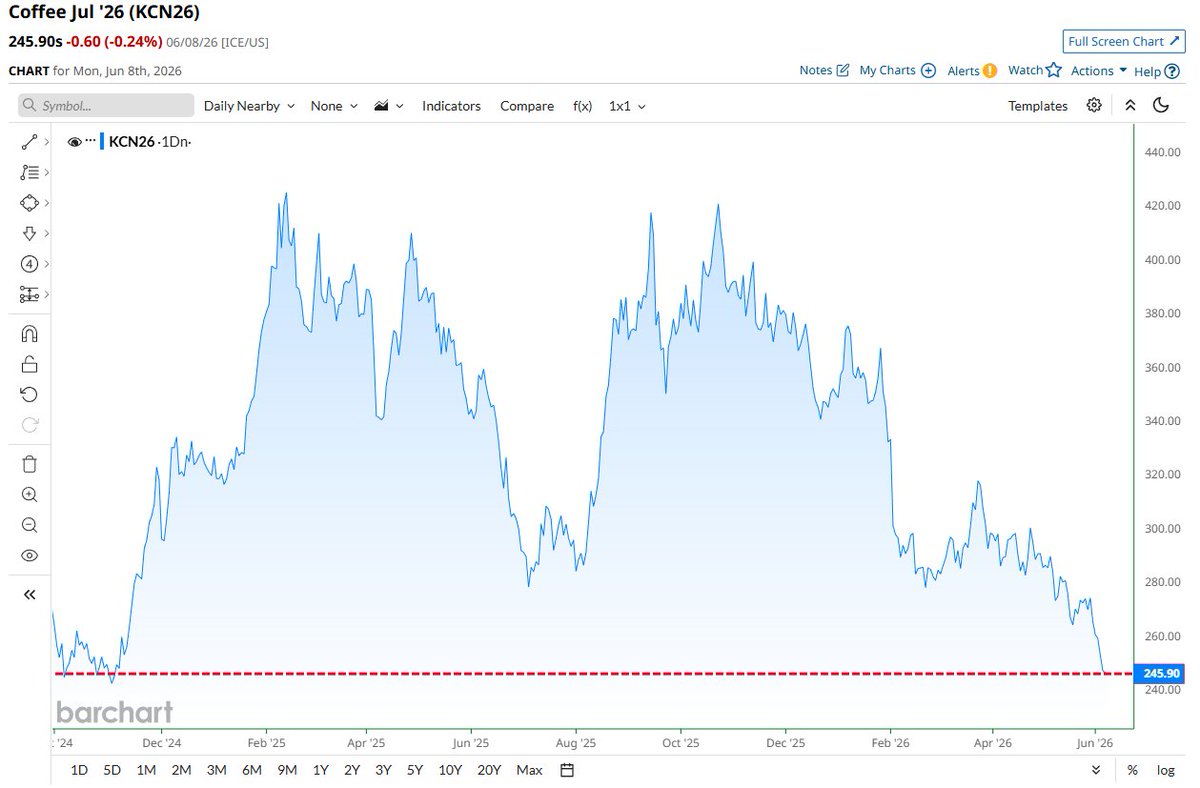Viewport: 1200px width, 788px height.
Task: Click the Symbol search field
Action: pyautogui.click(x=106, y=106)
